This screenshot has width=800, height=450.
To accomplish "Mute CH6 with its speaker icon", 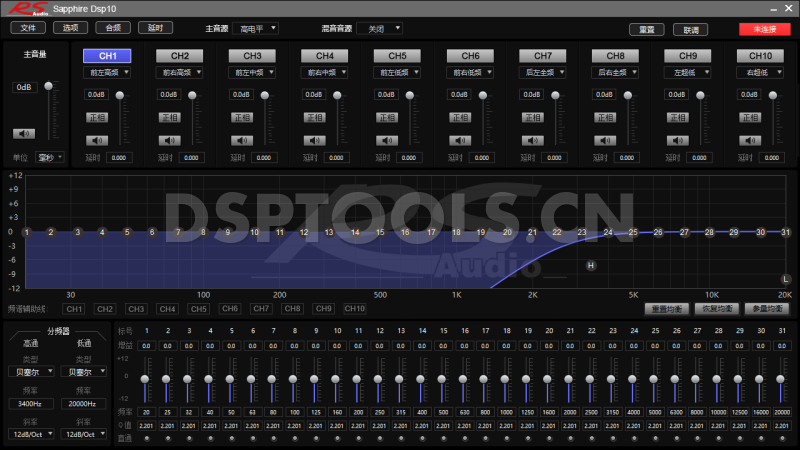I will 460,140.
